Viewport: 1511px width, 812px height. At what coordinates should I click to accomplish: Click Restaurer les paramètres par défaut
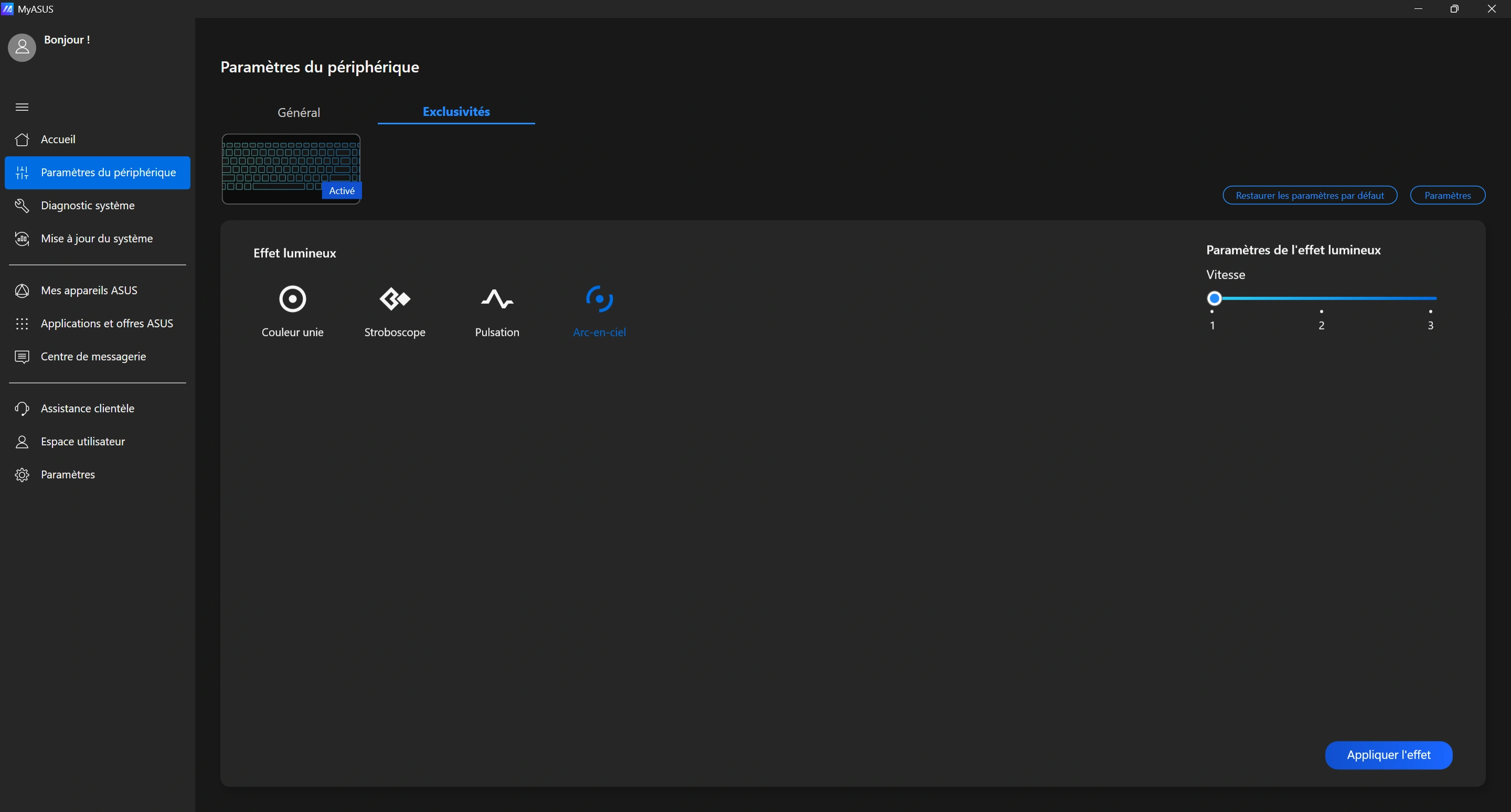(x=1310, y=195)
